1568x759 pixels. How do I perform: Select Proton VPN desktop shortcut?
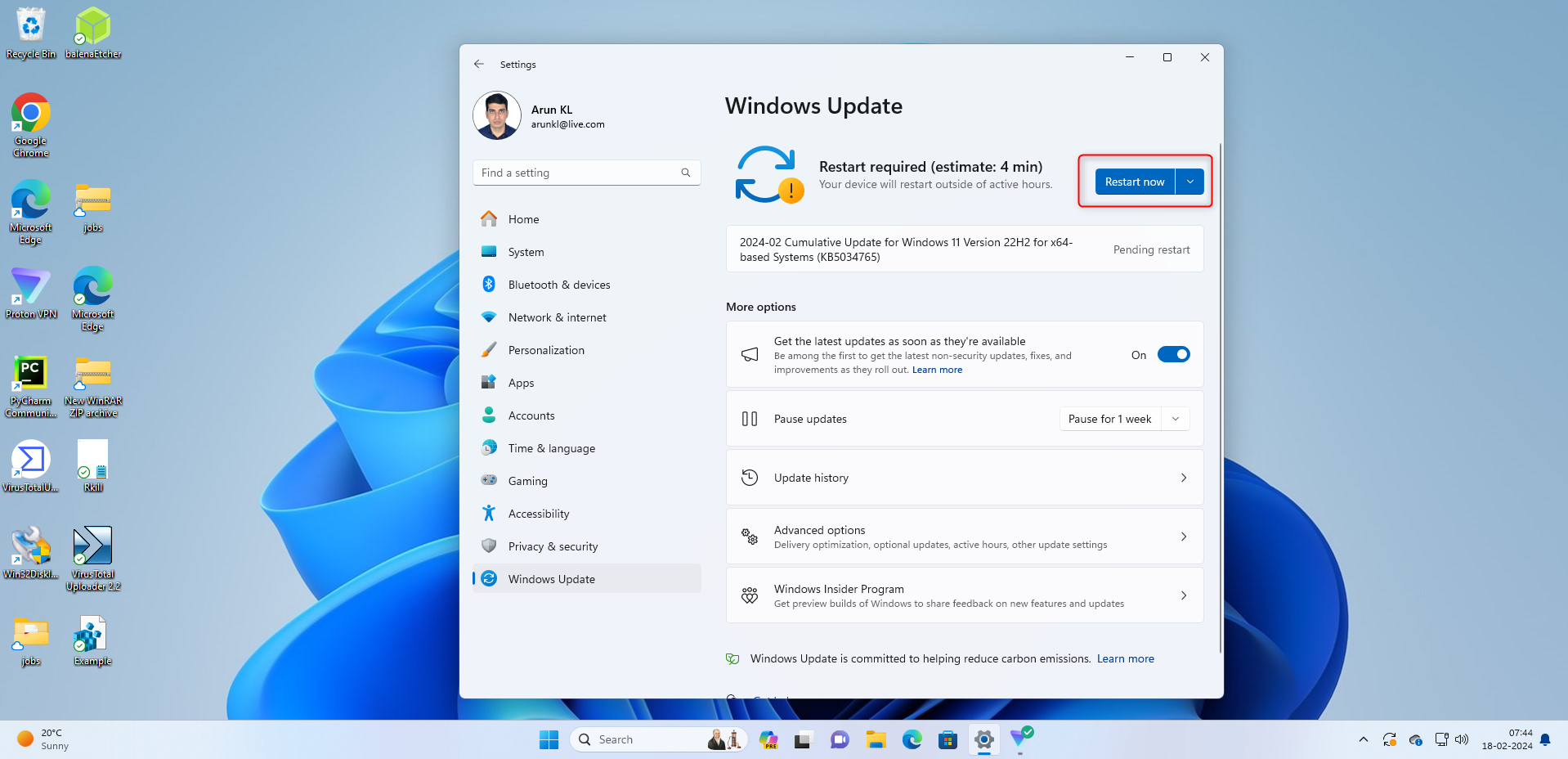coord(31,292)
